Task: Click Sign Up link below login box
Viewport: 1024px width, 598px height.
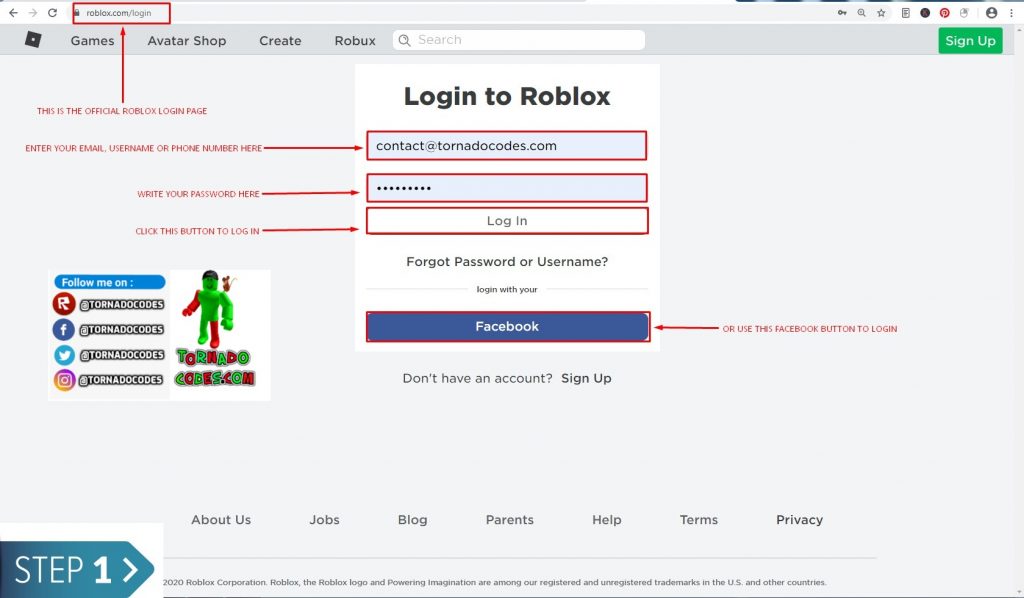Action: tap(586, 378)
